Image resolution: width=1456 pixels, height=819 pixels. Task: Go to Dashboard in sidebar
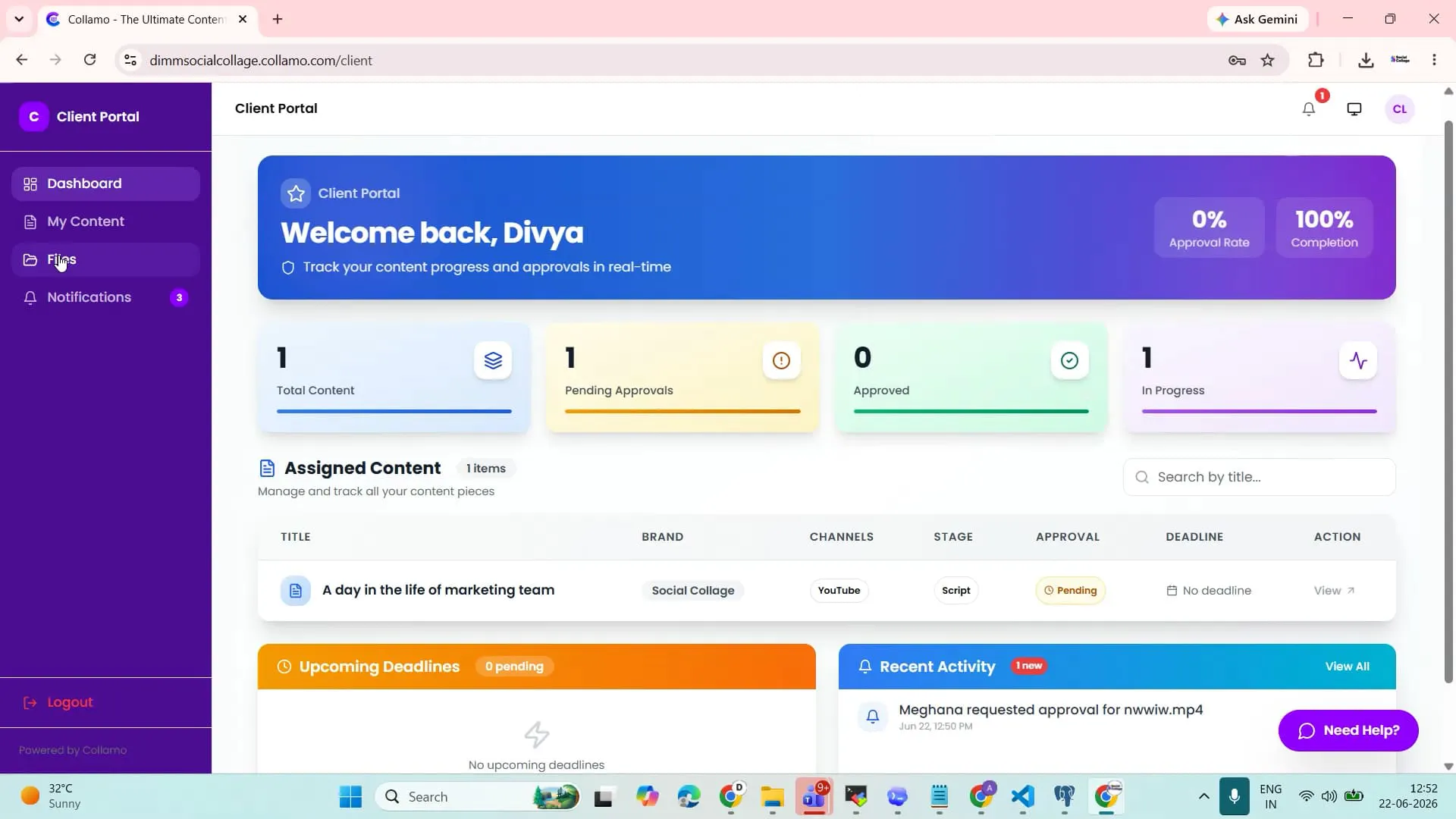pyautogui.click(x=105, y=184)
